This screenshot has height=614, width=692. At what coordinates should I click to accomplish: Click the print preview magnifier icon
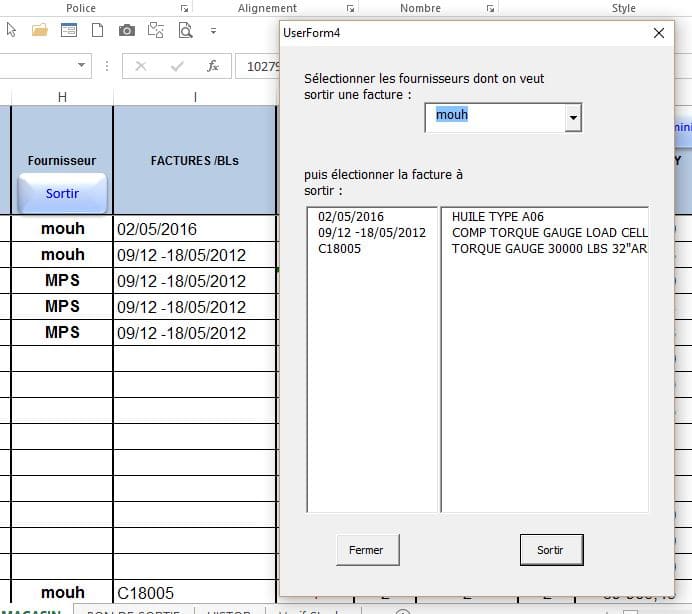[x=185, y=30]
